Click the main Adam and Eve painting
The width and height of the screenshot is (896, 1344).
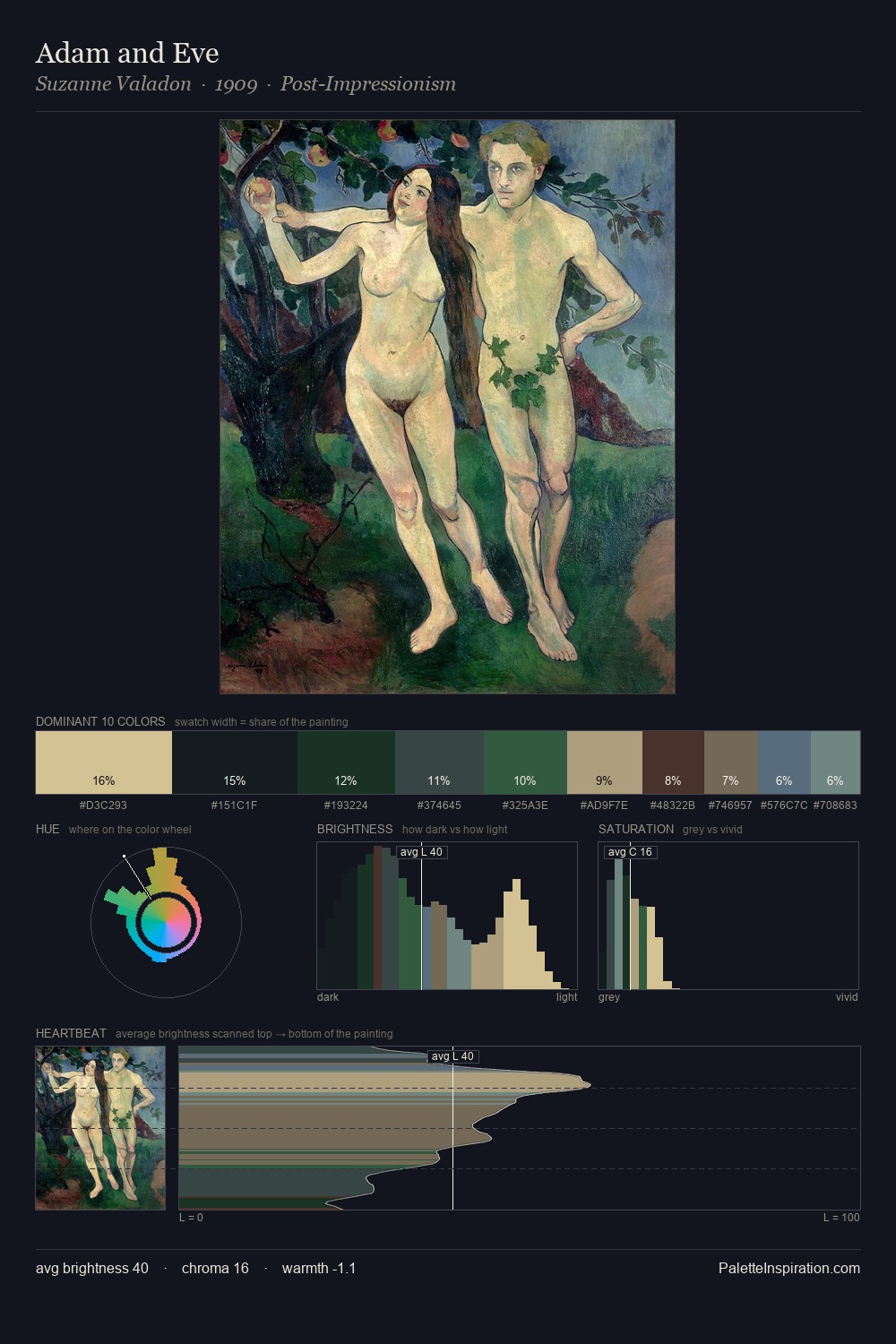pyautogui.click(x=447, y=407)
